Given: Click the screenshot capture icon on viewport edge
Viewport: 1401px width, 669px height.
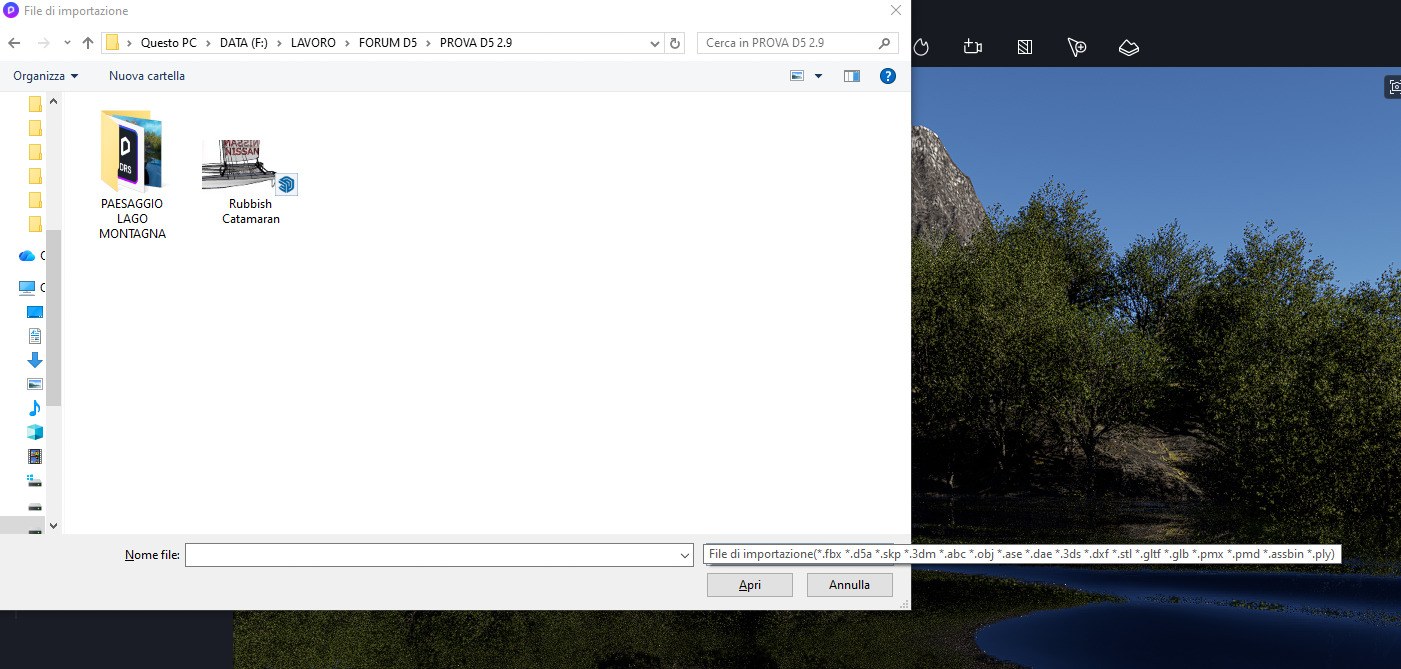Looking at the screenshot, I should [1394, 87].
